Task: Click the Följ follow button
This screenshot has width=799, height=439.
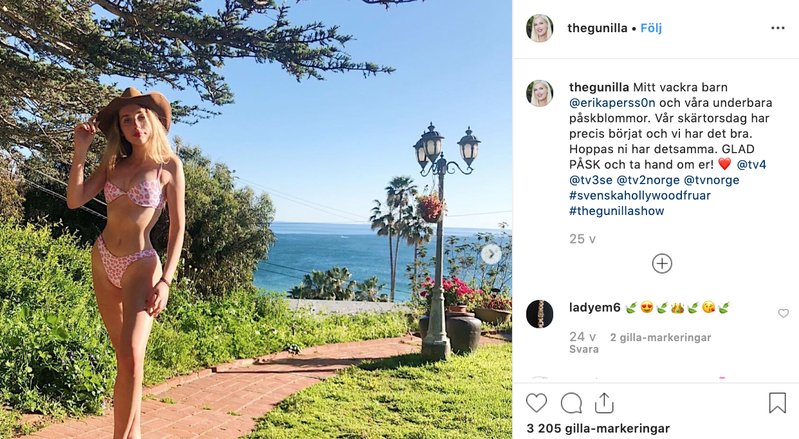Action: tap(651, 28)
